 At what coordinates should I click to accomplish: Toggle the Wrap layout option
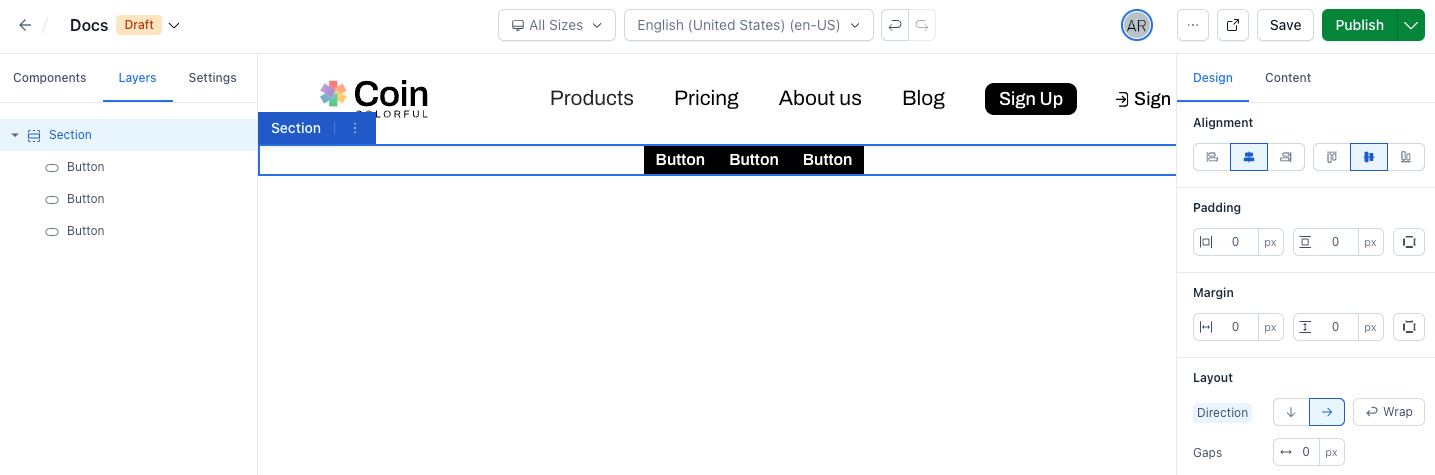[x=1389, y=412]
